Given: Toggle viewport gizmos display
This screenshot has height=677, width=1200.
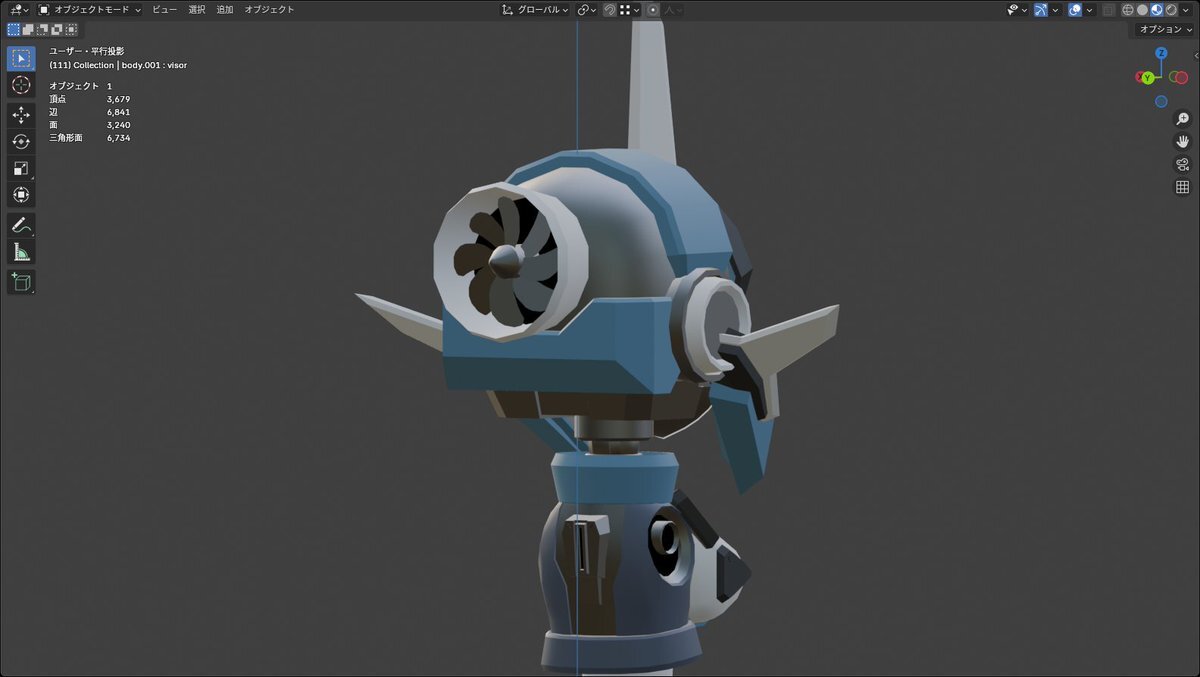Looking at the screenshot, I should (x=1041, y=10).
